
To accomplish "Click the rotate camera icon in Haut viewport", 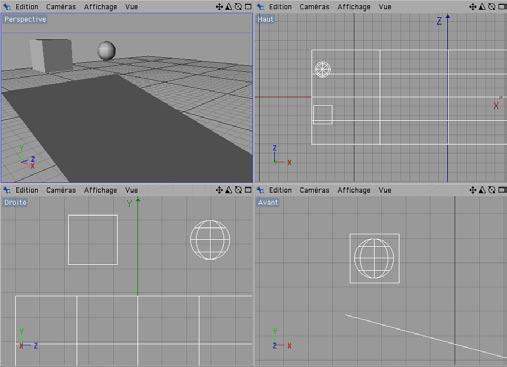I will [x=492, y=7].
